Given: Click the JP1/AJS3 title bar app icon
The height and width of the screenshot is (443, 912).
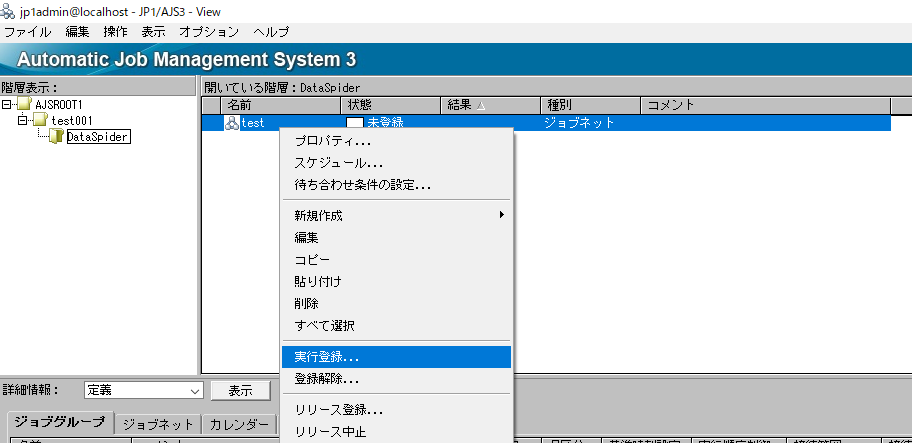Looking at the screenshot, I should 8,11.
